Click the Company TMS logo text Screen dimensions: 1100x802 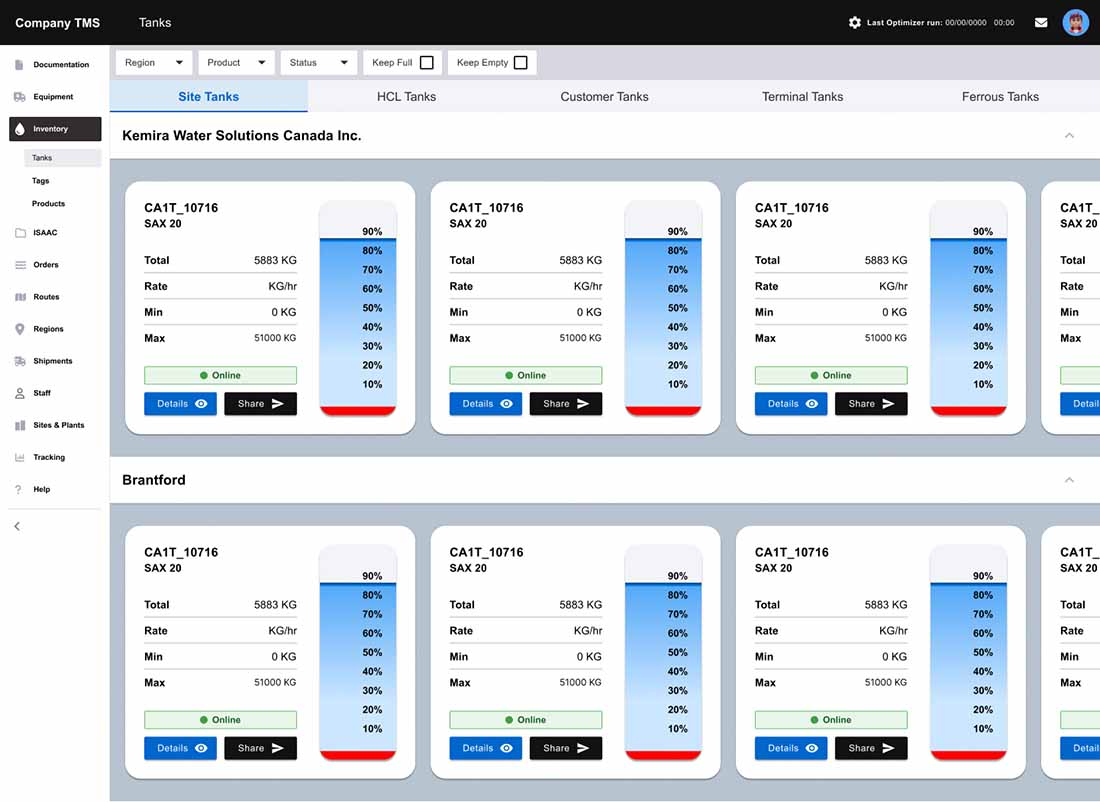[58, 22]
